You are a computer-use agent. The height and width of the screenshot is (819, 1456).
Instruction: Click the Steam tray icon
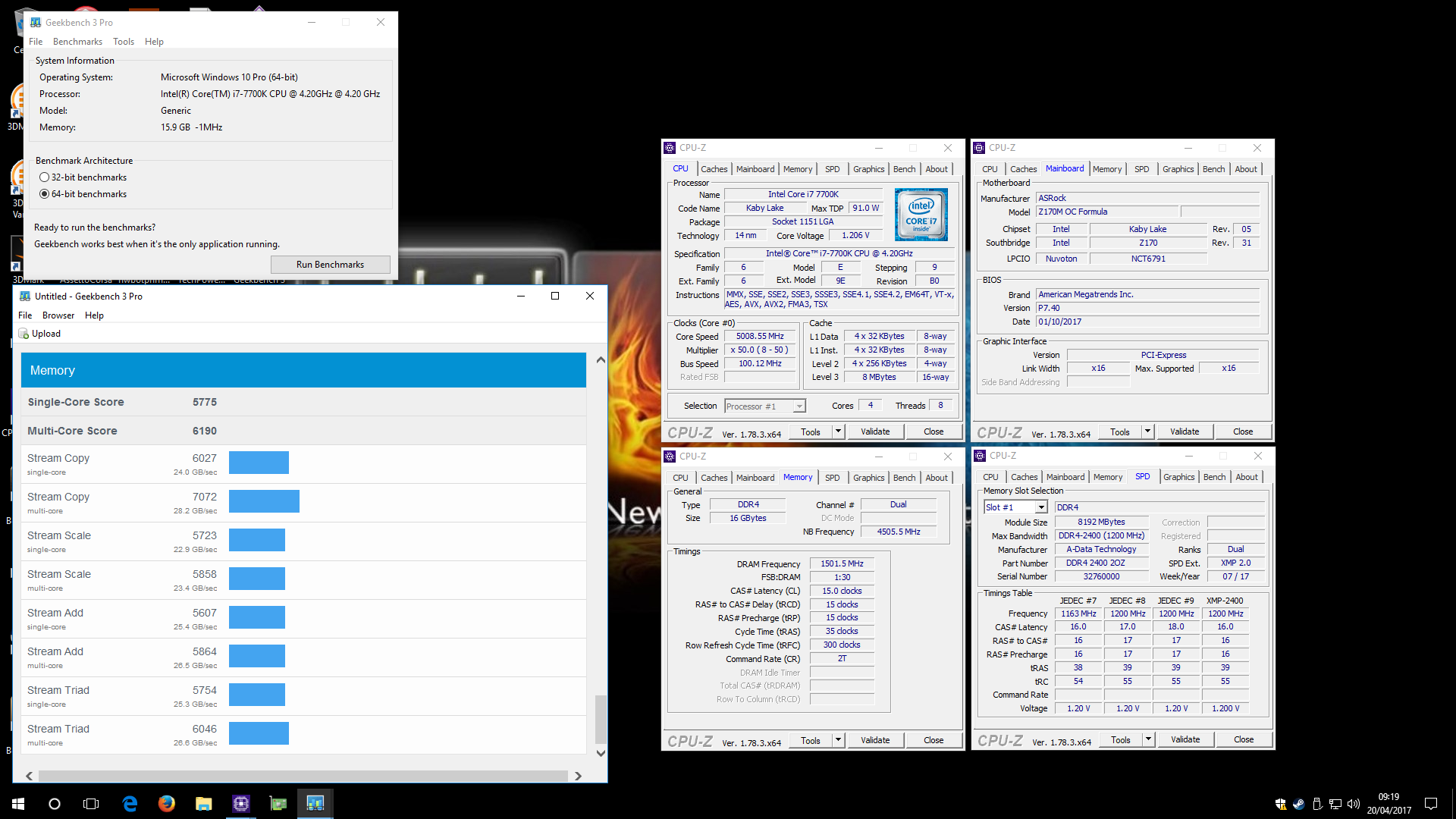coord(1298,804)
